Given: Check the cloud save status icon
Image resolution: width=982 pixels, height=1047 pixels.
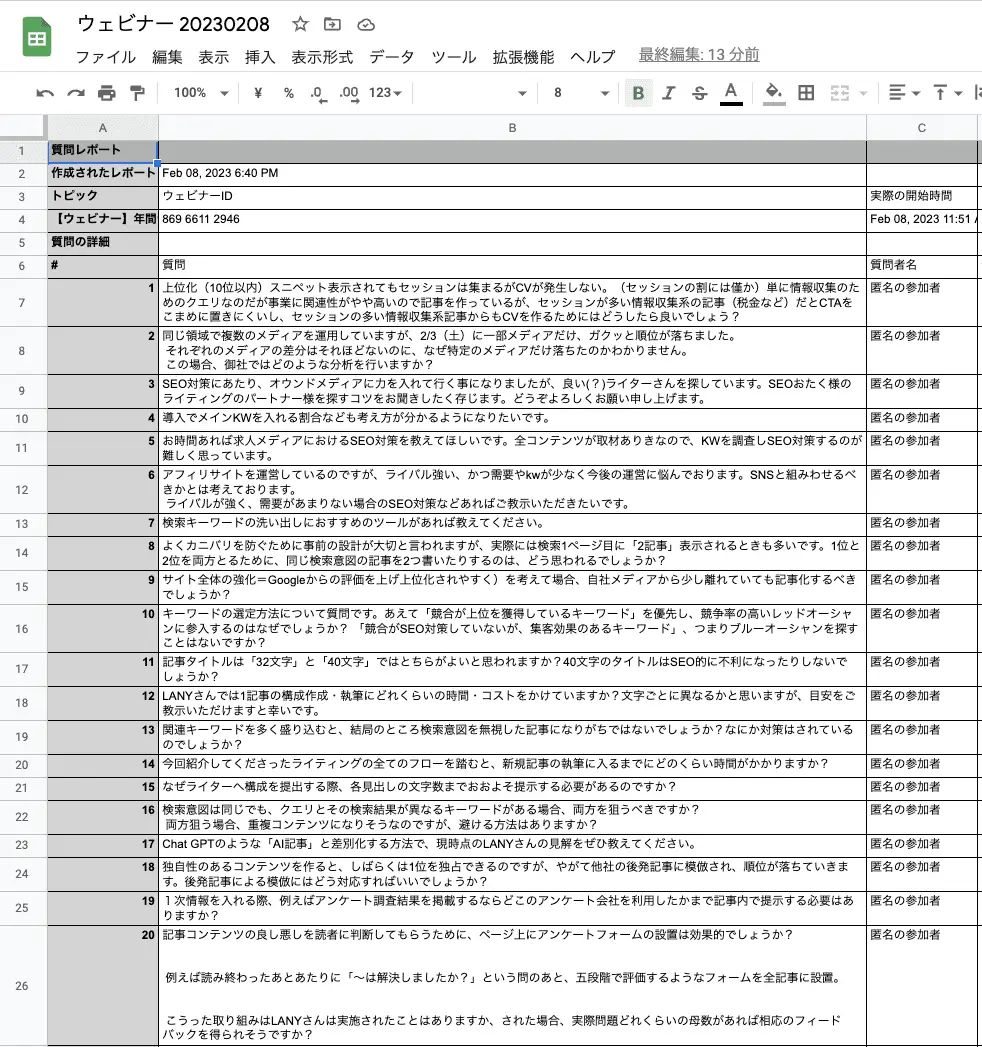Looking at the screenshot, I should (x=366, y=24).
